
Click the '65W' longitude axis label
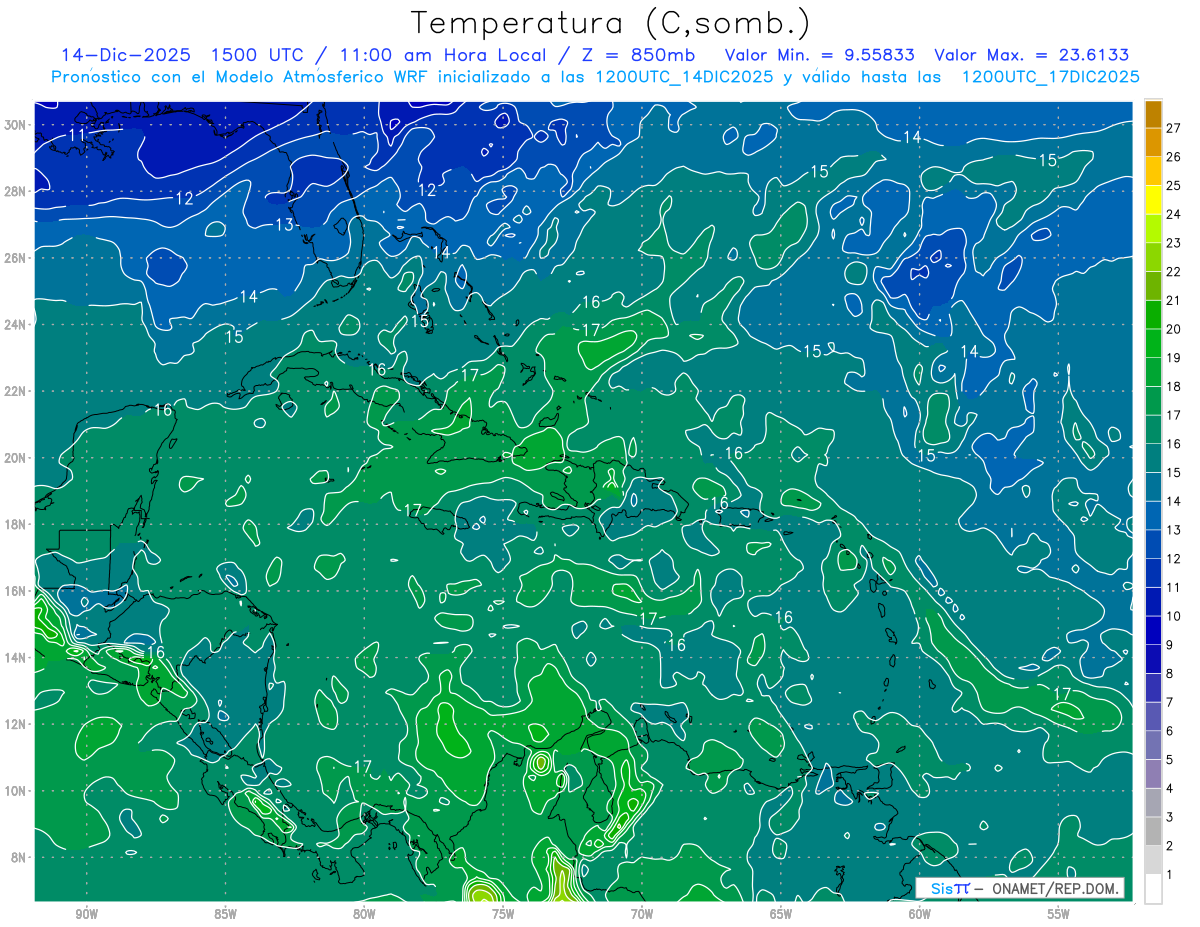pos(781,914)
